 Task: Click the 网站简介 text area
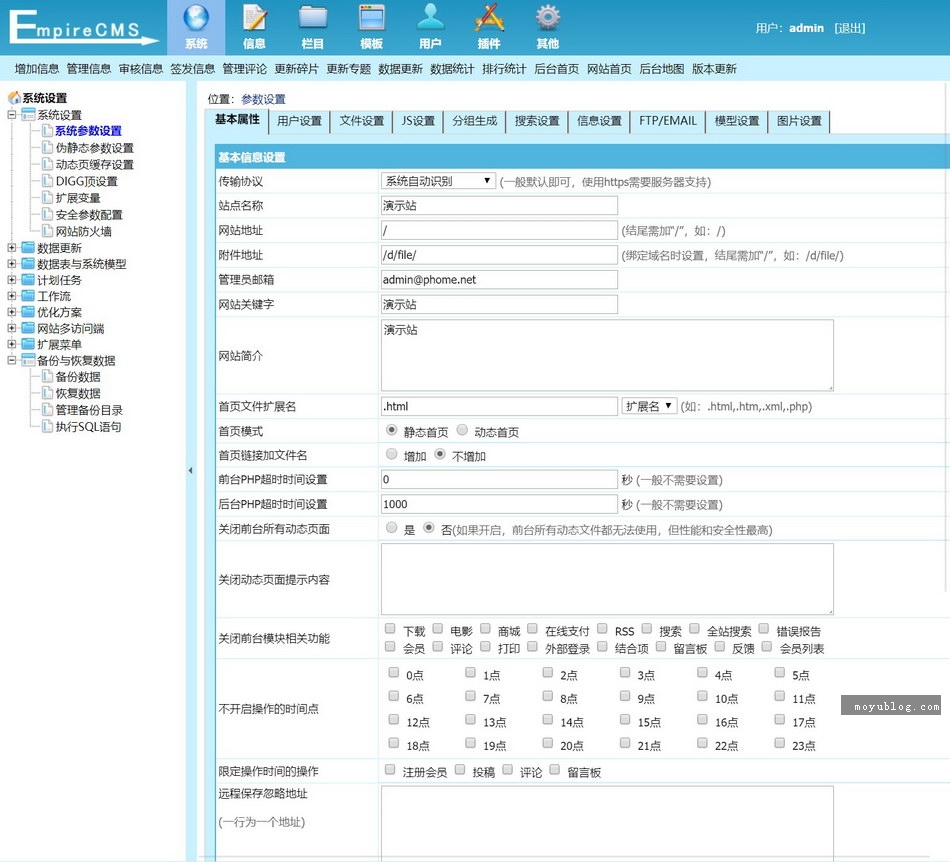click(607, 355)
